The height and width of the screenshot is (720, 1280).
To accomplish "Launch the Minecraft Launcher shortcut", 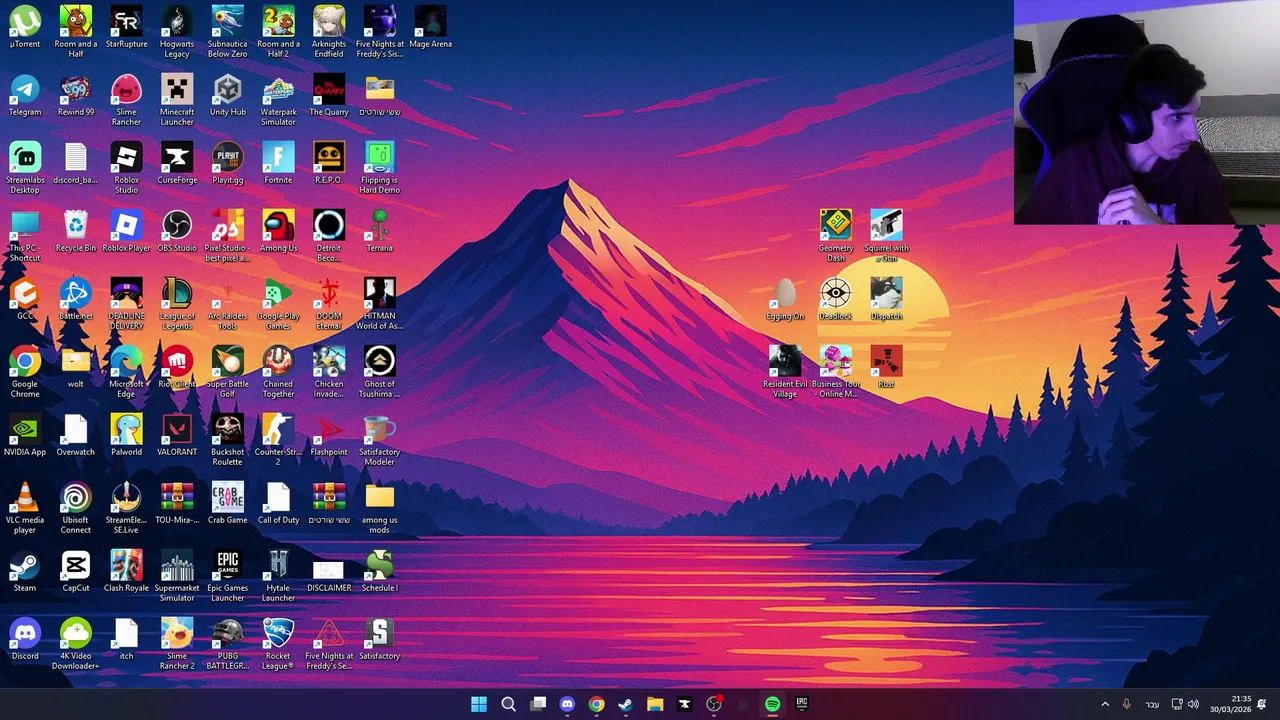I will 177,100.
